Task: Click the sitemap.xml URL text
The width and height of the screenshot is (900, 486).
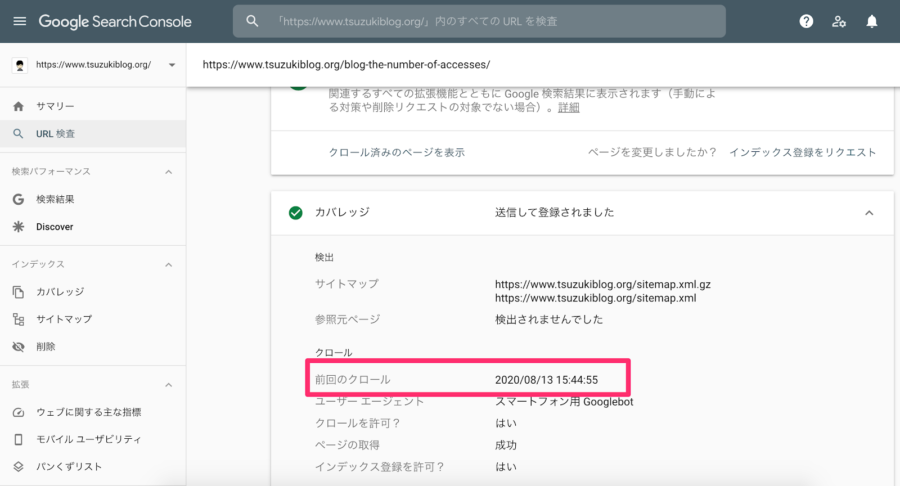Action: (595, 298)
